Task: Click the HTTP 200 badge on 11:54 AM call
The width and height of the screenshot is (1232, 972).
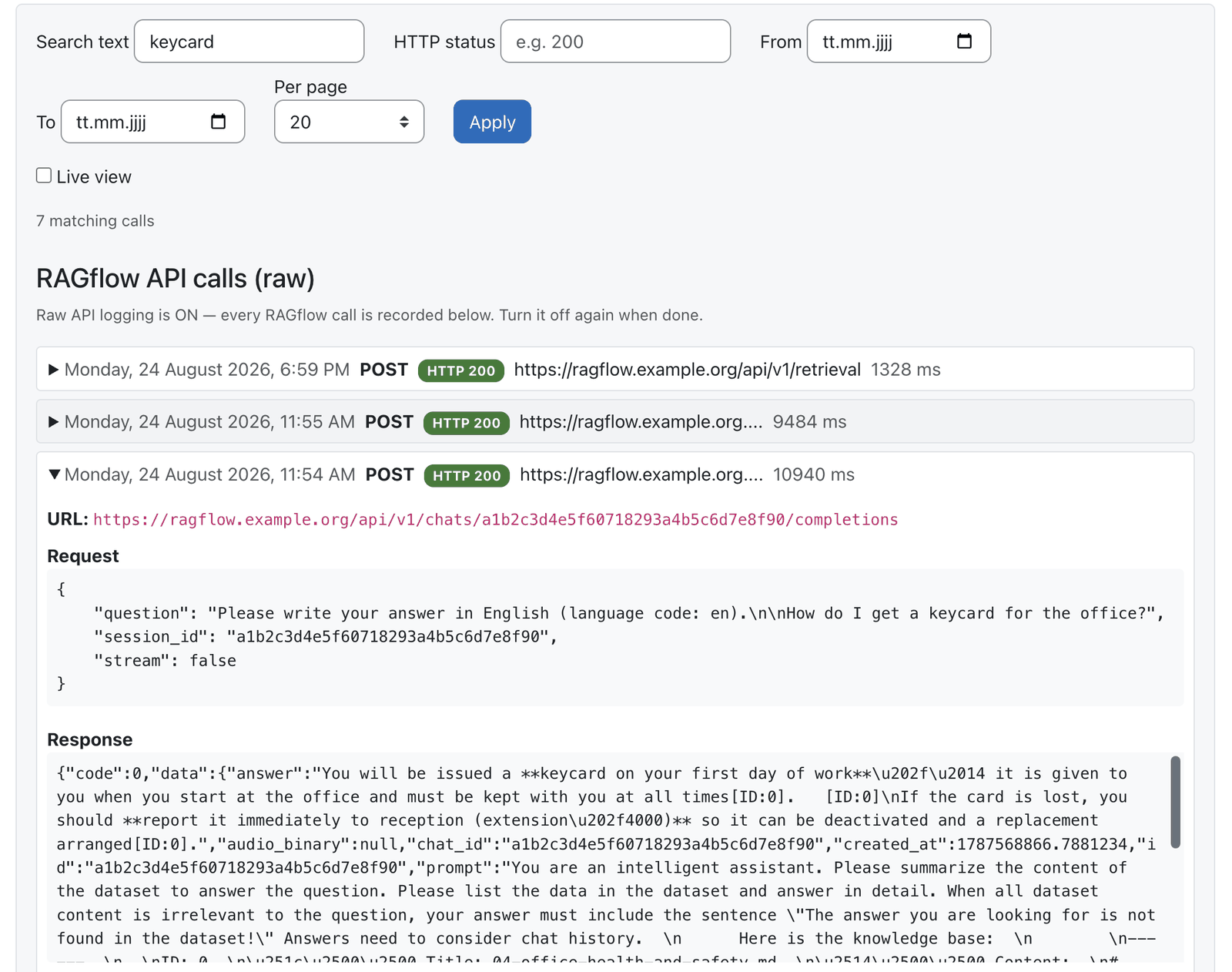Action: [x=467, y=476]
